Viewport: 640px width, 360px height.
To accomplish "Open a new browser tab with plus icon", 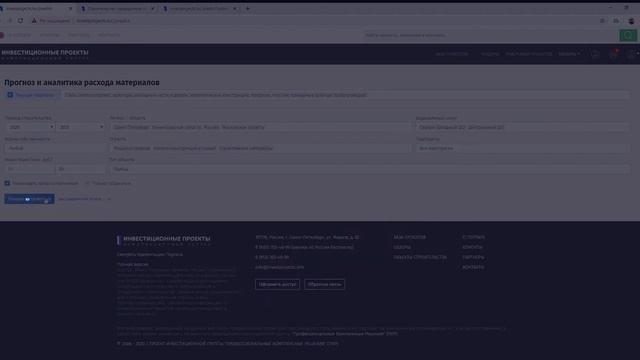I will [247, 9].
